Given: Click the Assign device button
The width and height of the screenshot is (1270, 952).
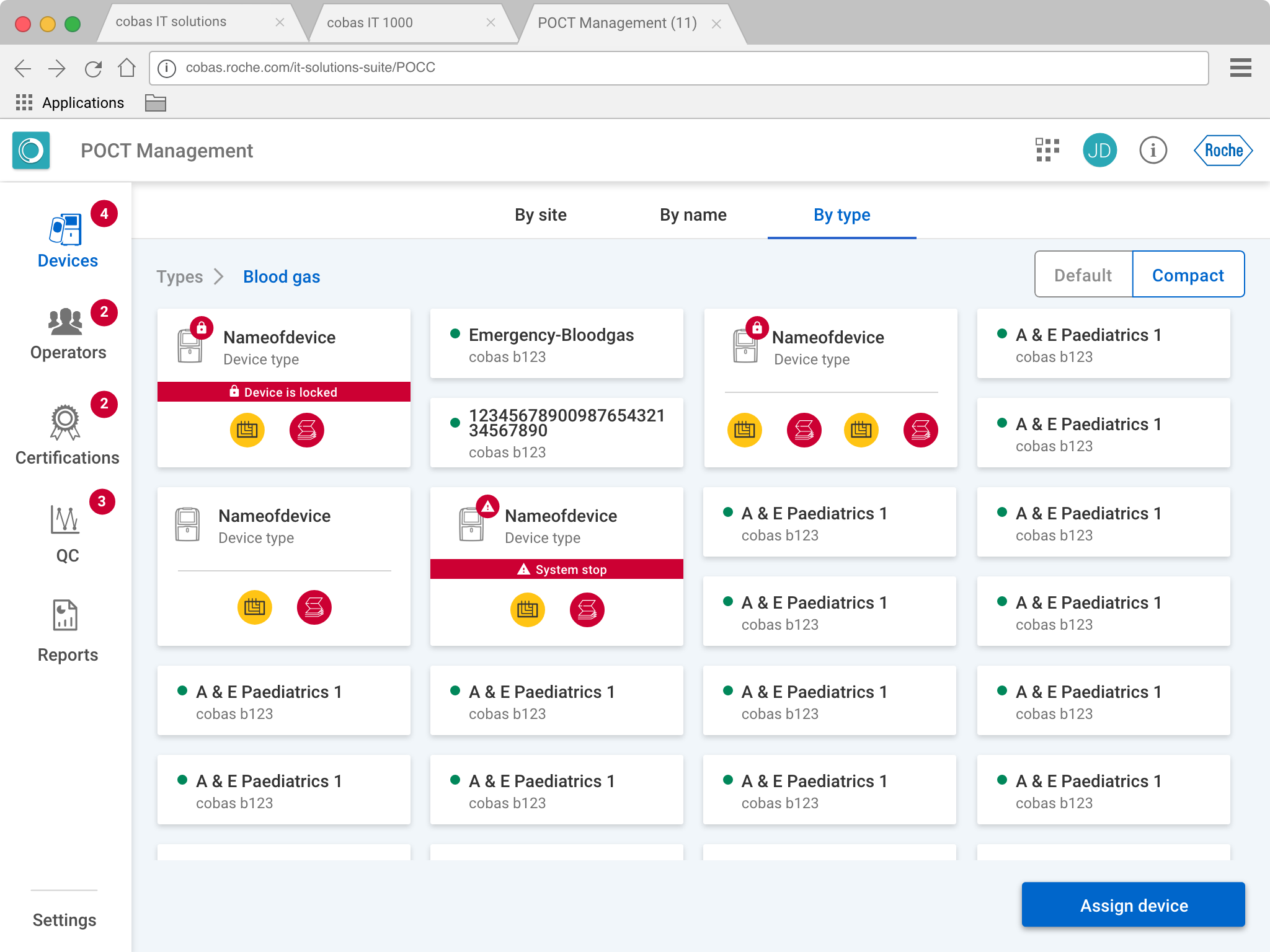Looking at the screenshot, I should click(1133, 905).
